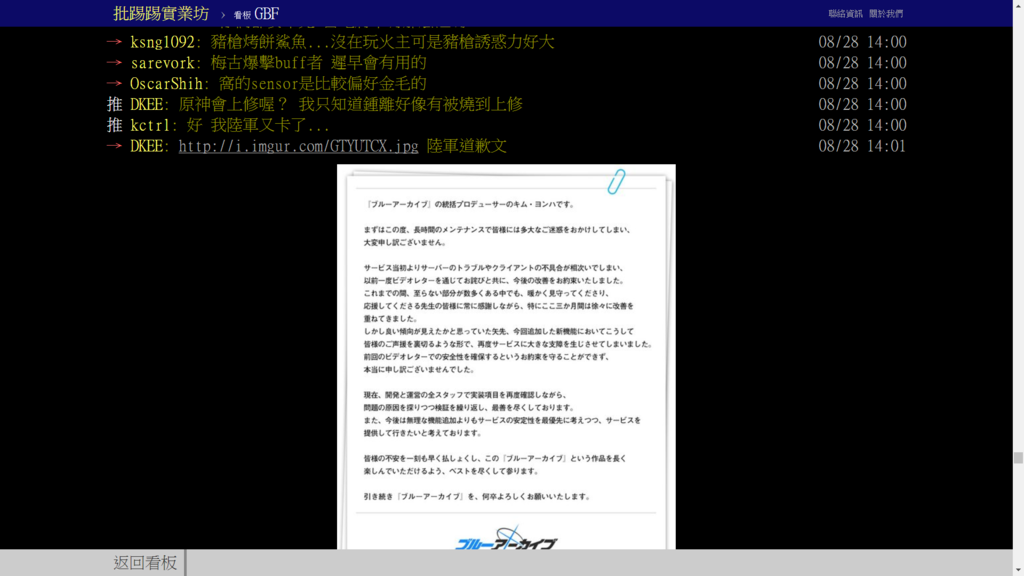
Task: Go to the 看板 GBF board link
Action: [x=257, y=14]
